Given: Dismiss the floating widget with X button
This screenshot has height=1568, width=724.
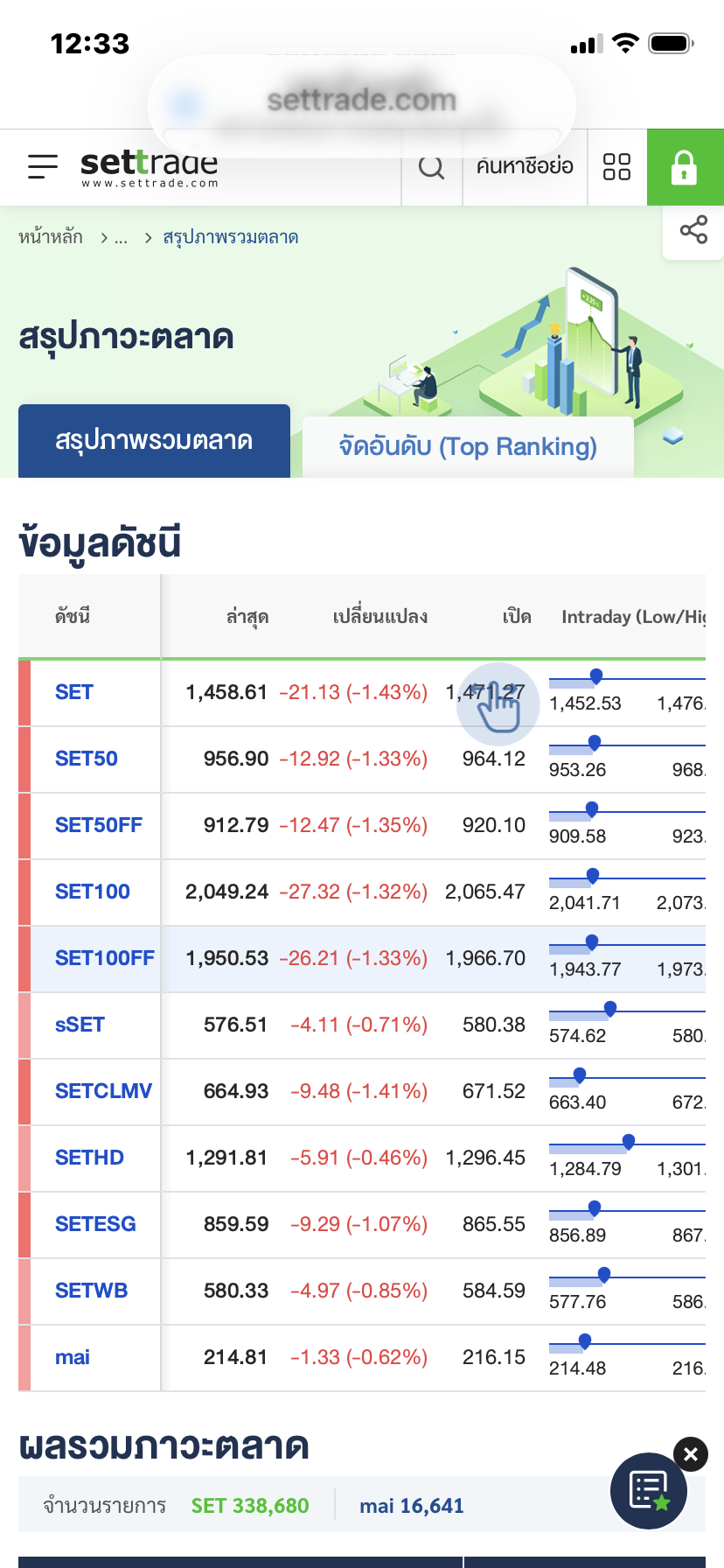Looking at the screenshot, I should pos(691,1454).
